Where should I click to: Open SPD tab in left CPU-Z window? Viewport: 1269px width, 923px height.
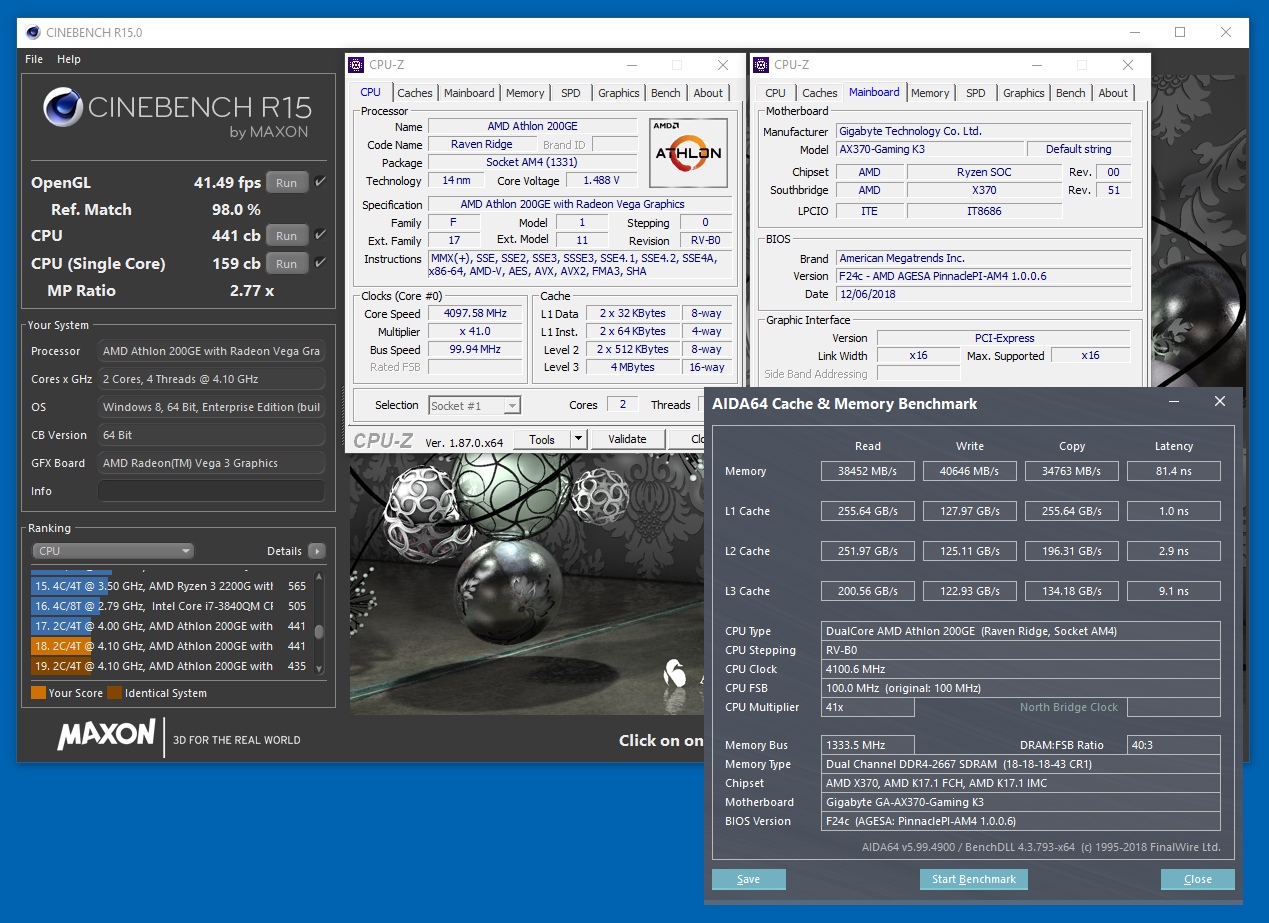(570, 93)
